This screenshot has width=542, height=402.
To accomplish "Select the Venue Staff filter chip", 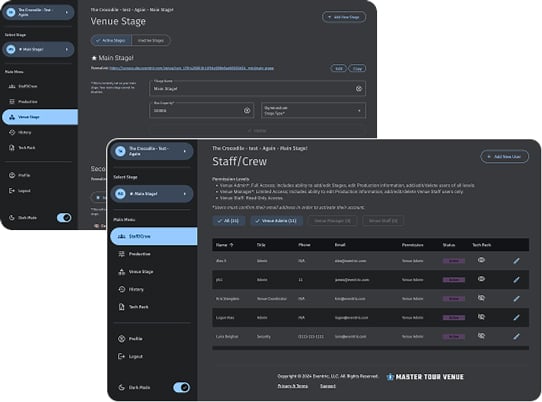I will pyautogui.click(x=383, y=221).
